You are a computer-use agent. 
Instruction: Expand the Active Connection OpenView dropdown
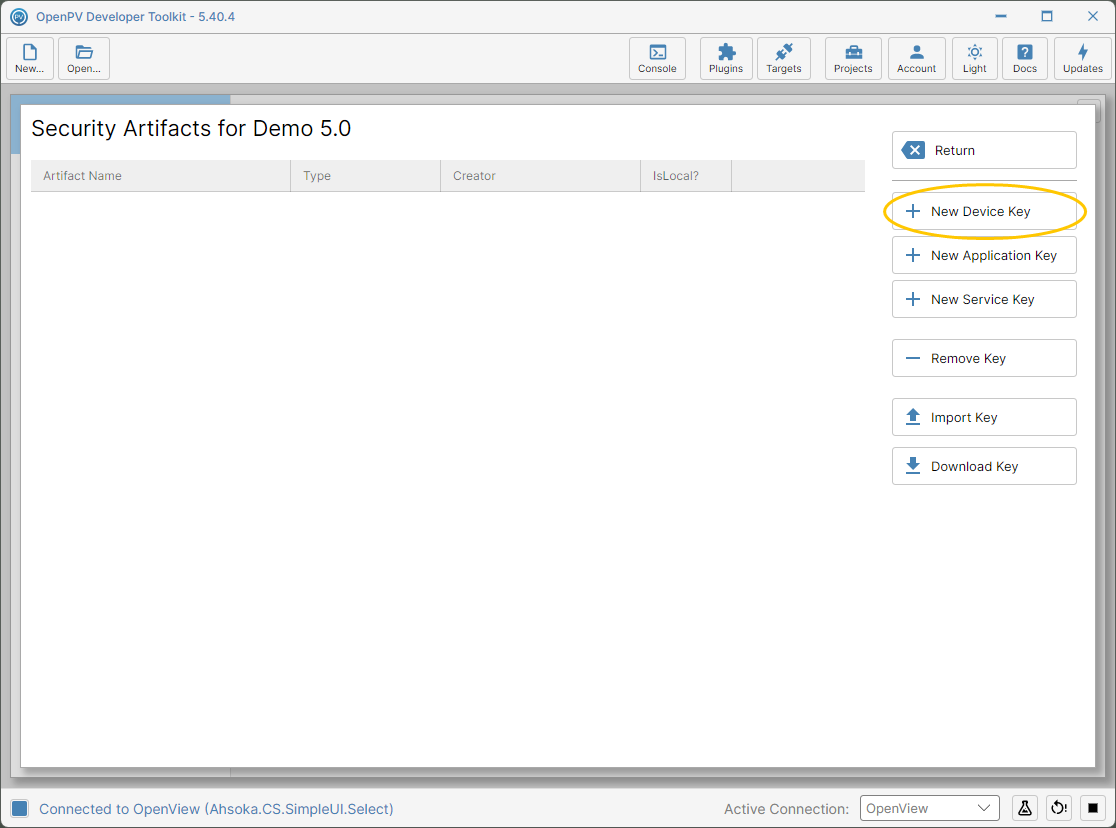point(930,808)
